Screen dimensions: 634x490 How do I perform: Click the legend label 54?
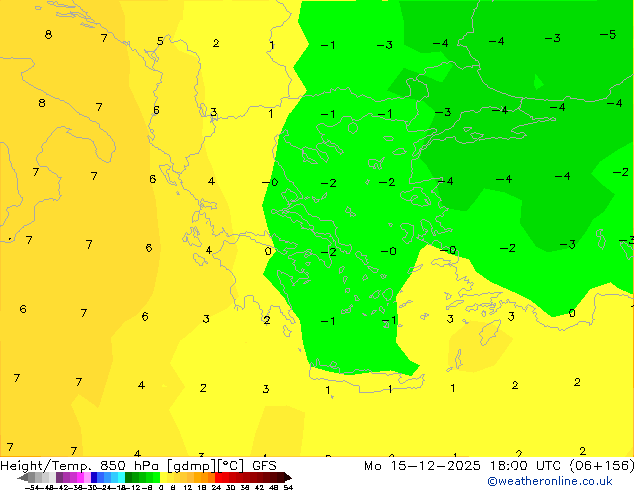[288, 487]
